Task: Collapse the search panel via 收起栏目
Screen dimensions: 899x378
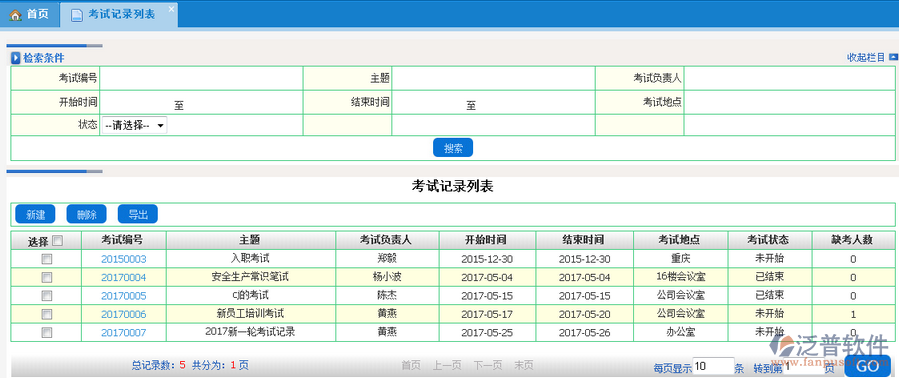Action: coord(866,57)
